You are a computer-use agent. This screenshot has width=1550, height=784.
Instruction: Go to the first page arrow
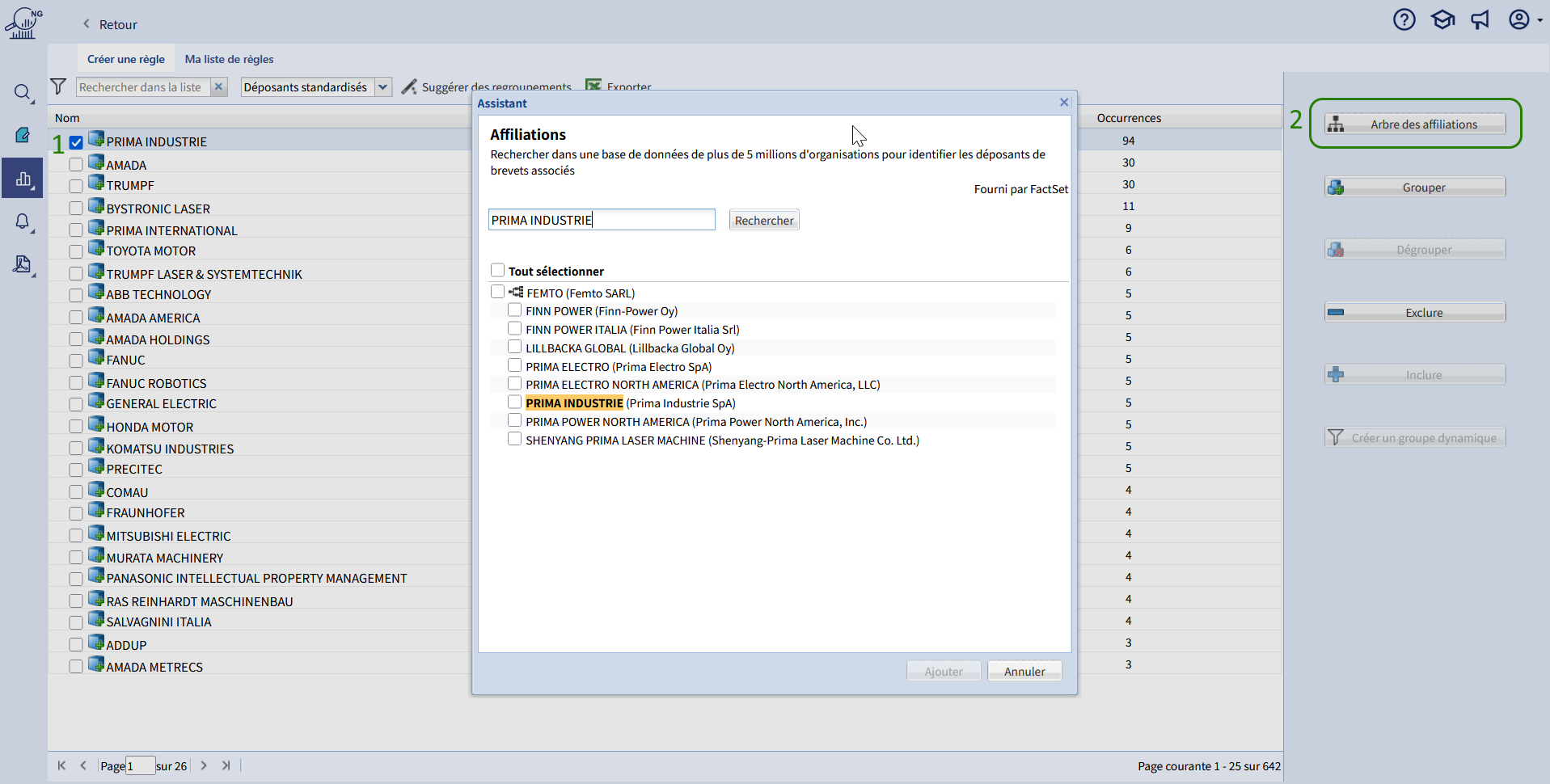coord(61,765)
